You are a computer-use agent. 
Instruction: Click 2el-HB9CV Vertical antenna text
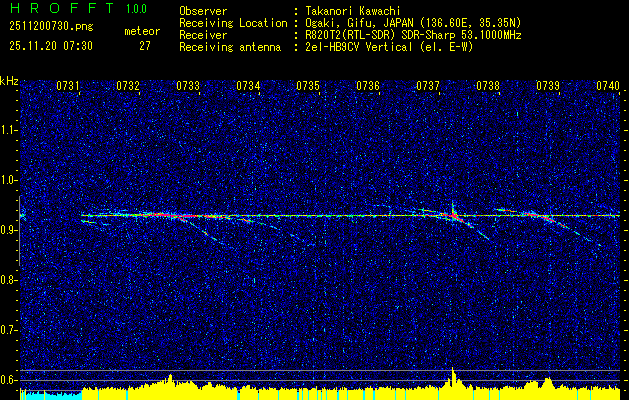pos(389,47)
